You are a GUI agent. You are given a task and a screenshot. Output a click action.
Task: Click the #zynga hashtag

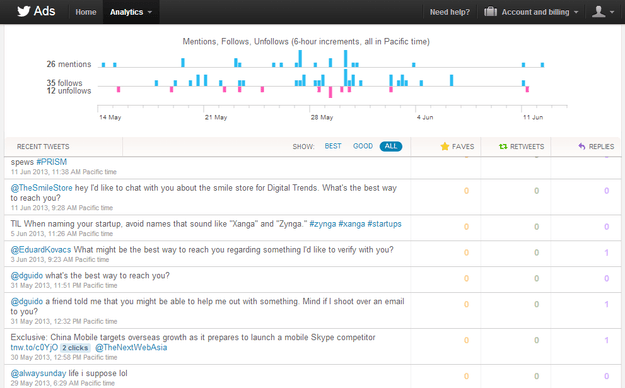point(322,224)
